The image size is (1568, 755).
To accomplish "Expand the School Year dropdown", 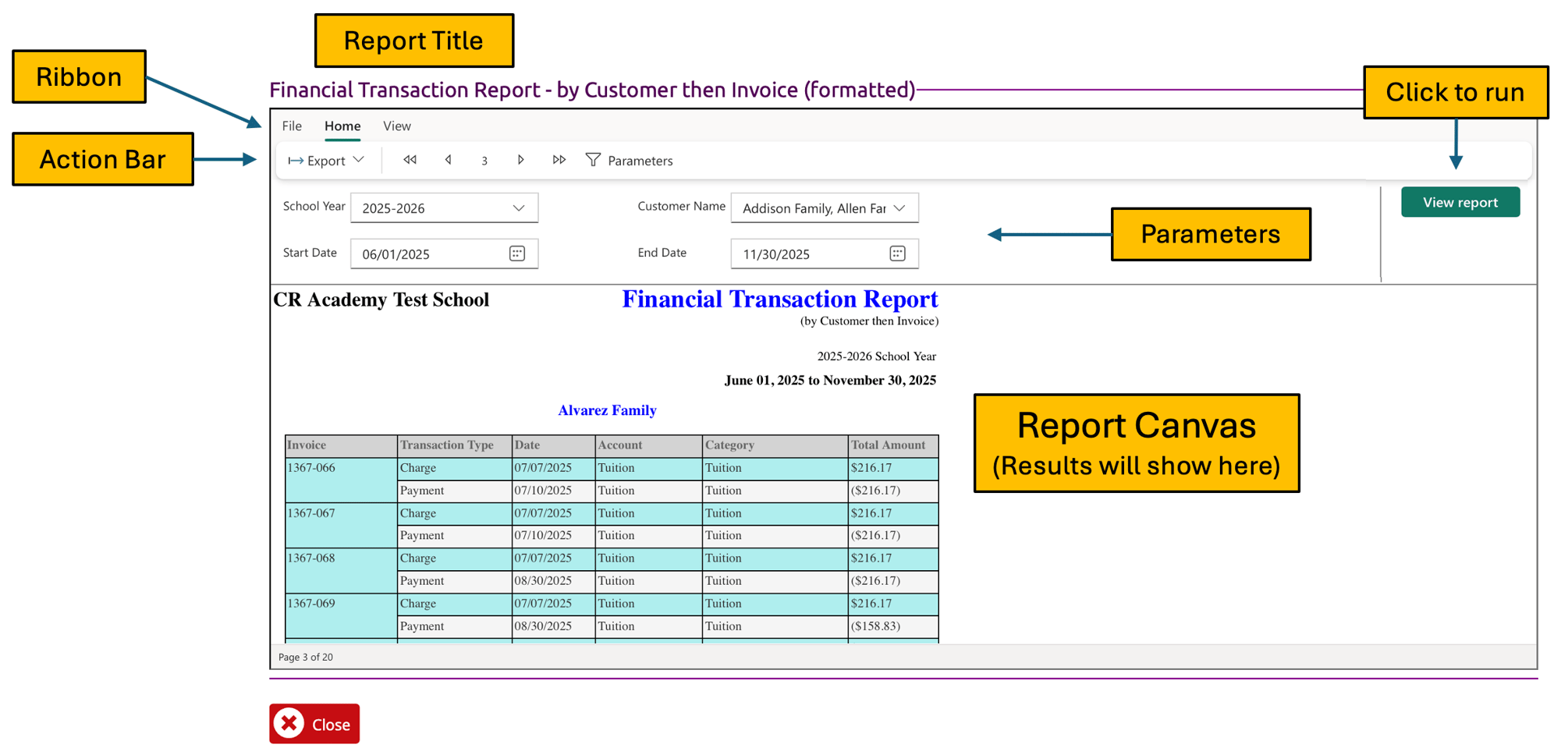I will pos(519,208).
